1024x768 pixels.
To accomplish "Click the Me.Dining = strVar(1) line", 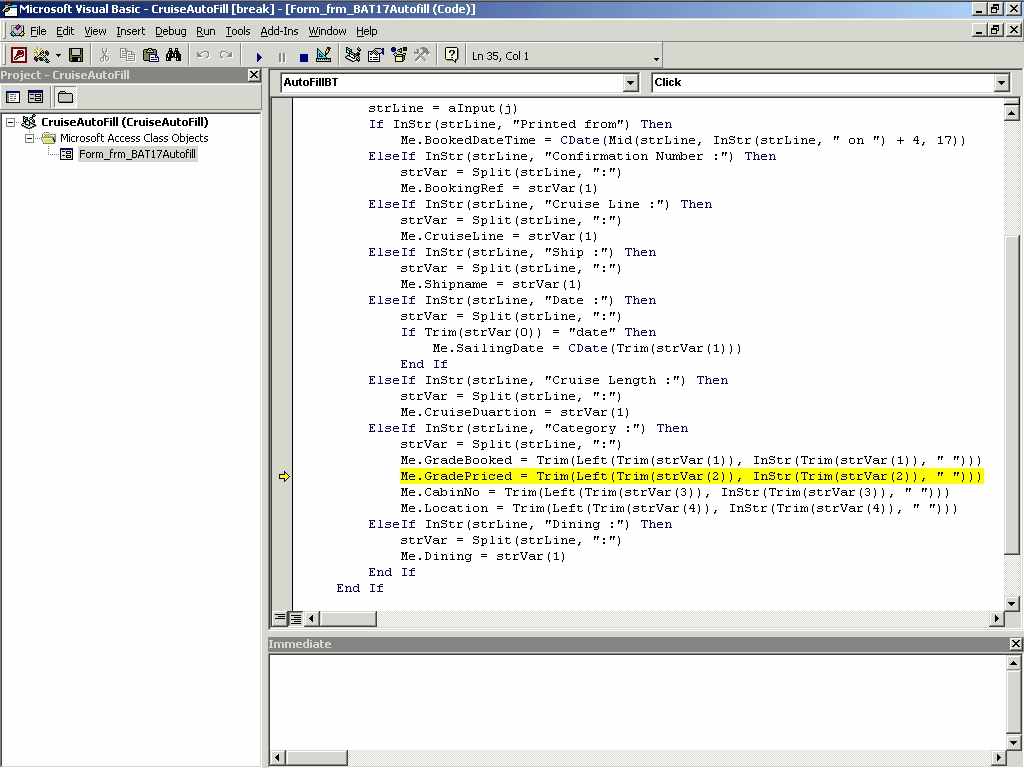I will coord(483,556).
